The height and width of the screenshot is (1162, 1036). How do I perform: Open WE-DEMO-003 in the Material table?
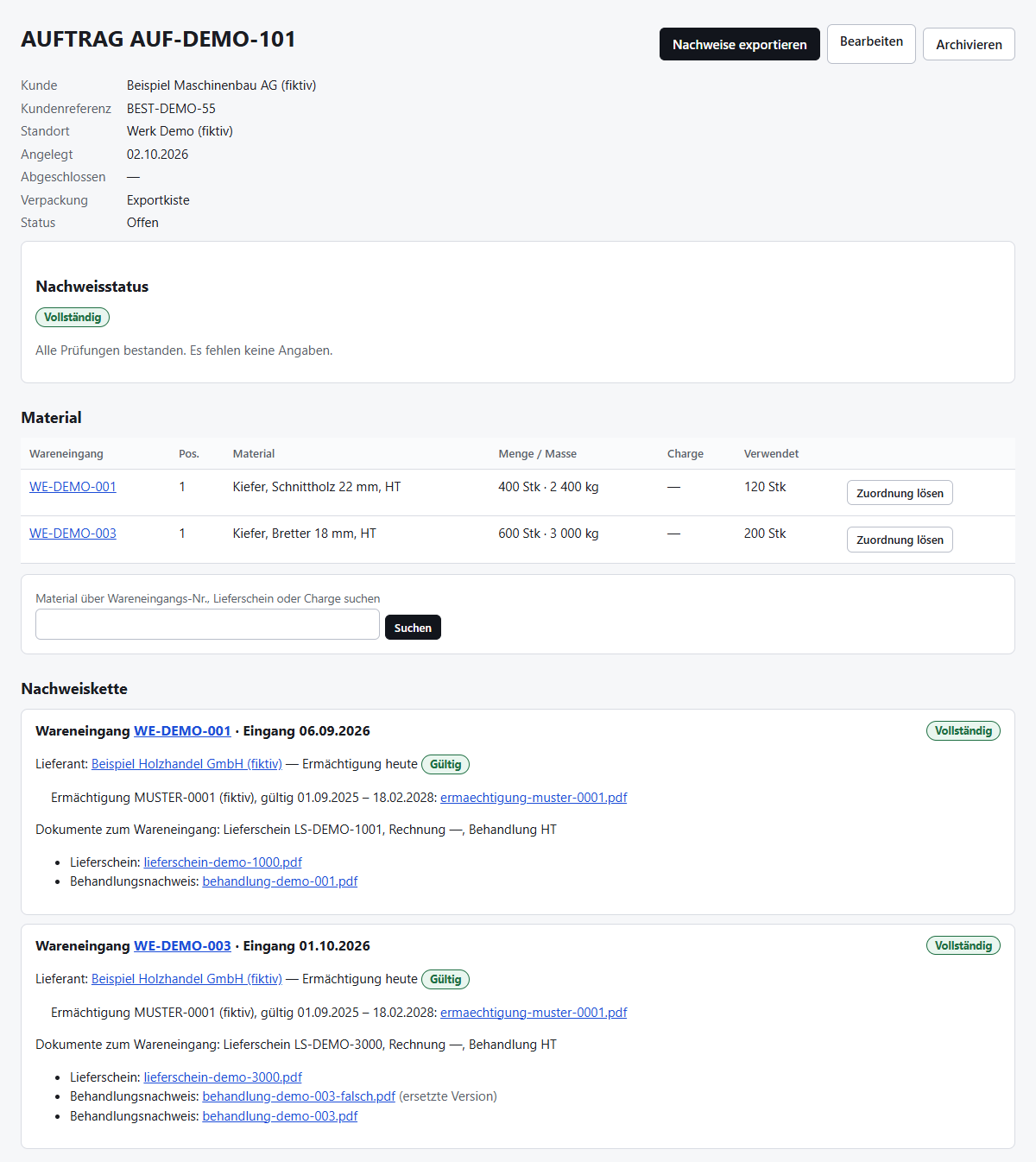[x=73, y=534]
